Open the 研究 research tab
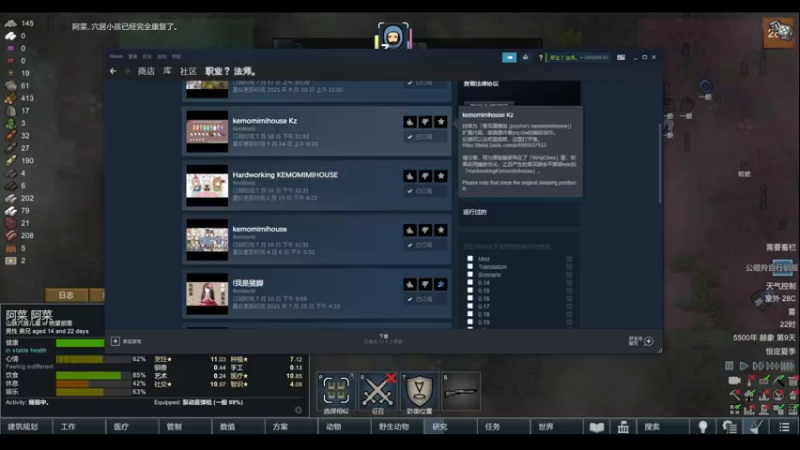The width and height of the screenshot is (800, 450). click(x=450, y=427)
